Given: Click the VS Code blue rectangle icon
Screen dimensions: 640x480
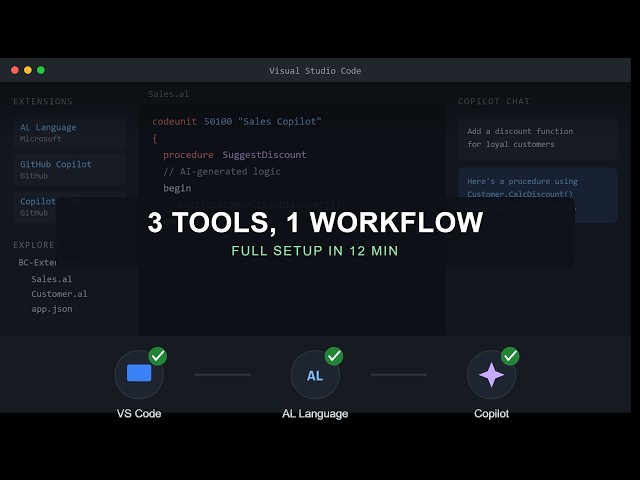Looking at the screenshot, I should [x=139, y=373].
